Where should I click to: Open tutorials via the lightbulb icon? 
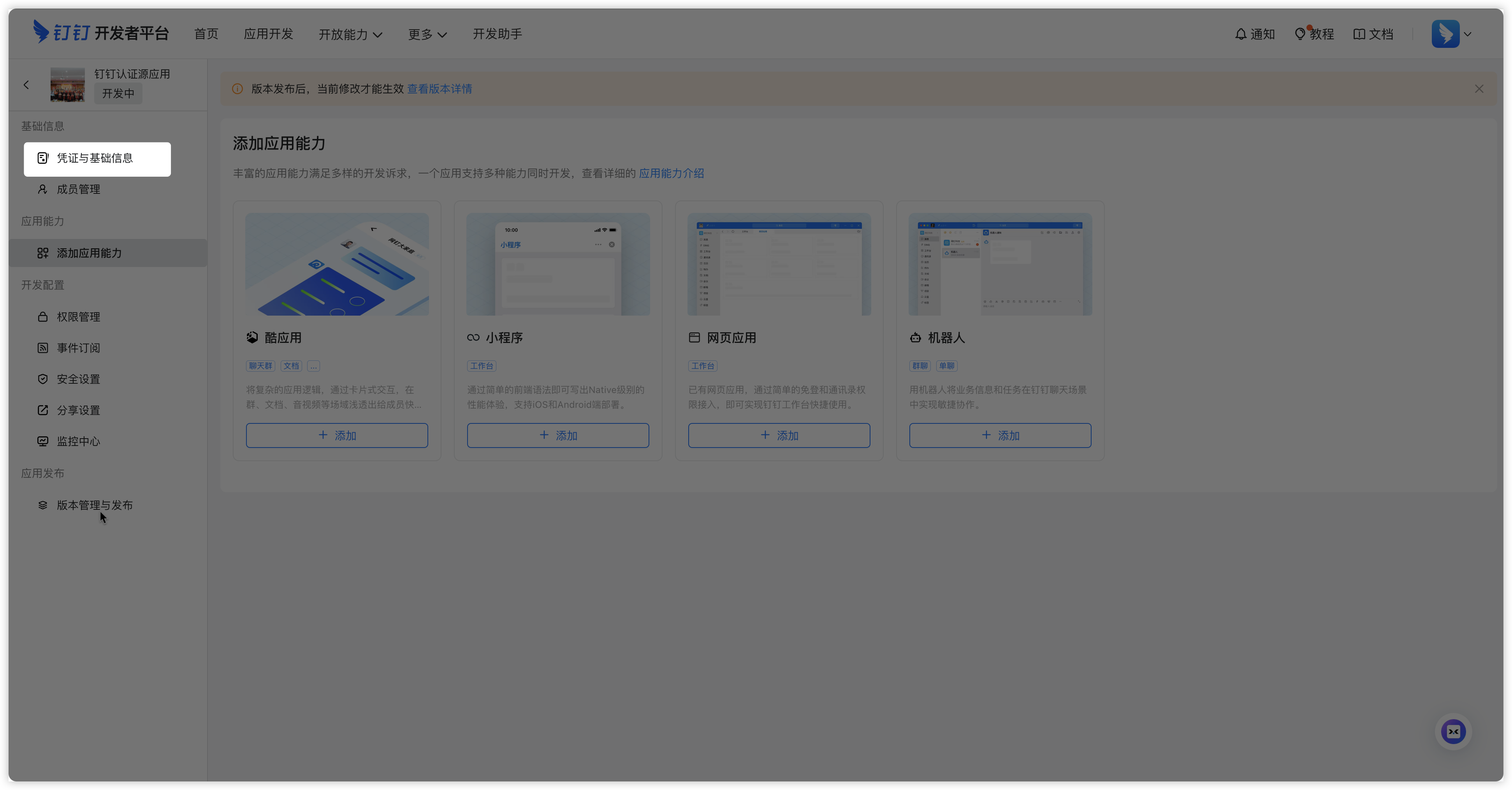(1299, 34)
